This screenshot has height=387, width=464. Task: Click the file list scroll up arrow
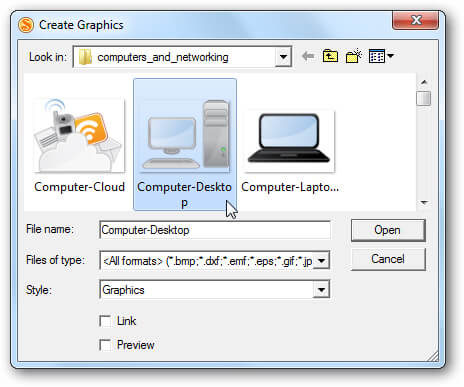click(x=424, y=82)
